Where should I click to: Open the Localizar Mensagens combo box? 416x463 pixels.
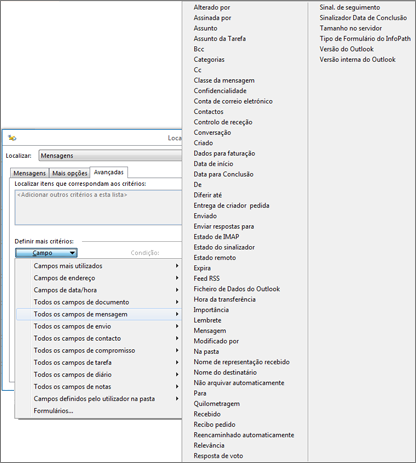coord(110,156)
